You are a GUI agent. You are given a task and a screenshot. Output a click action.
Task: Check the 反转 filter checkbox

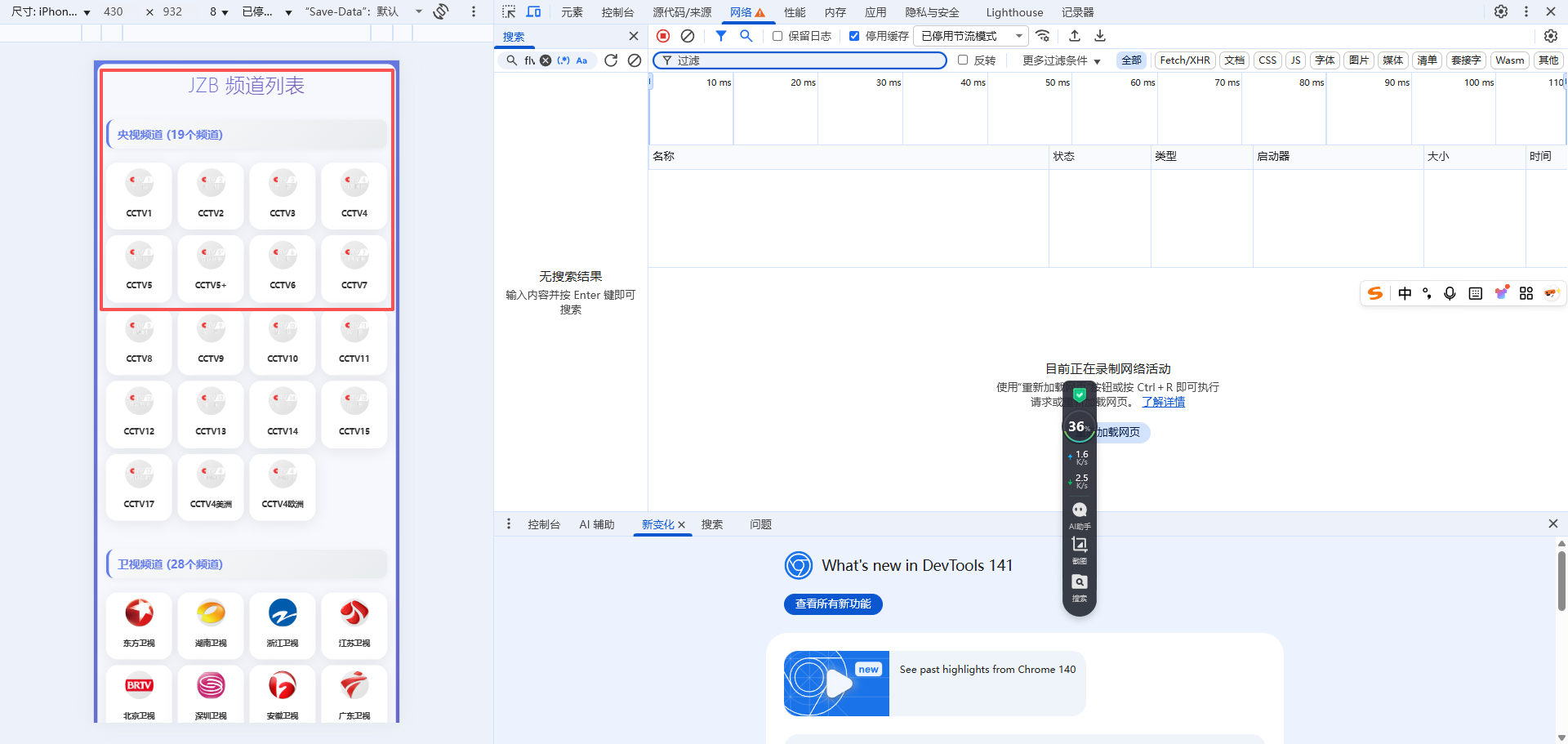964,60
